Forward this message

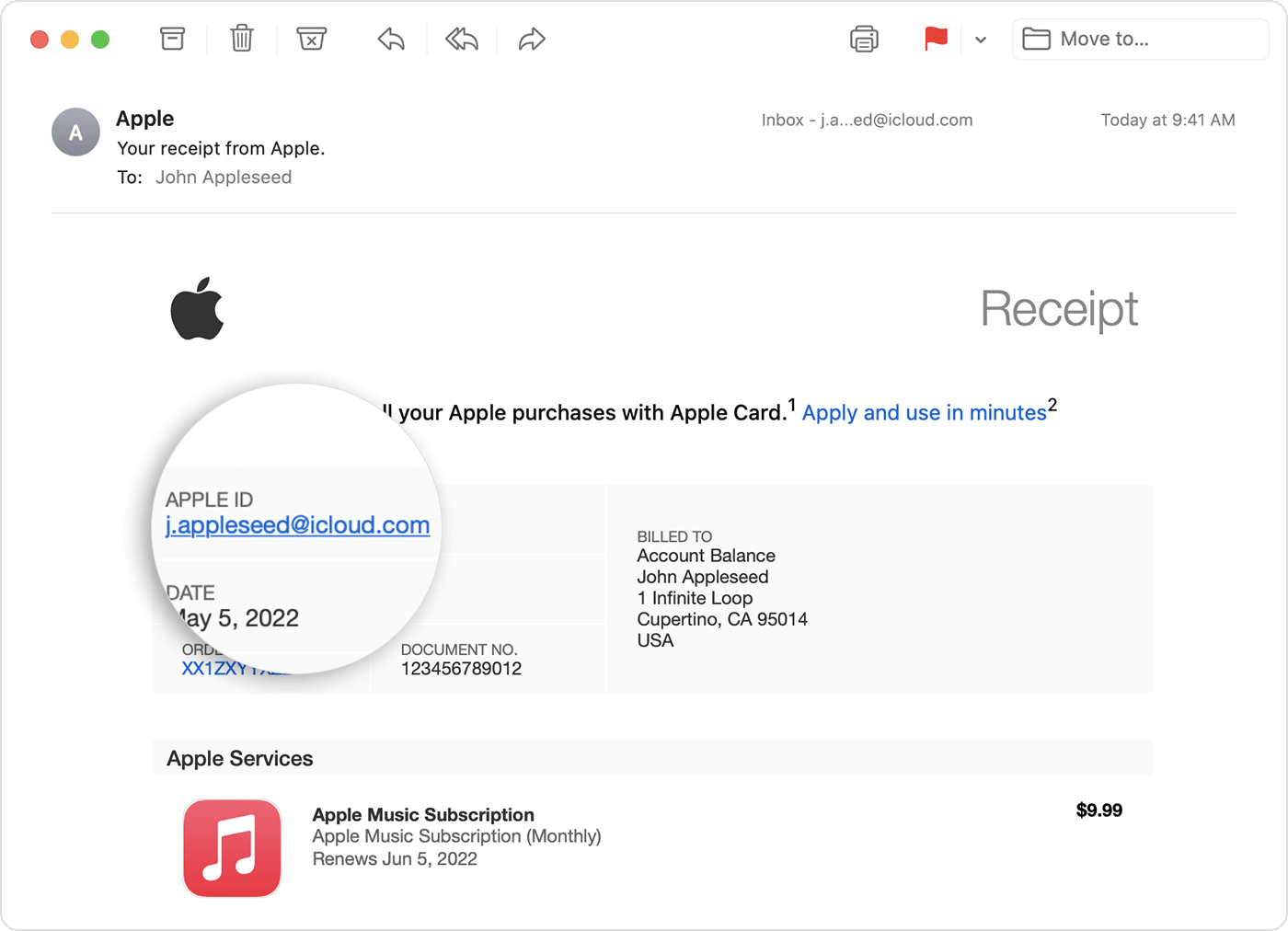[x=531, y=39]
